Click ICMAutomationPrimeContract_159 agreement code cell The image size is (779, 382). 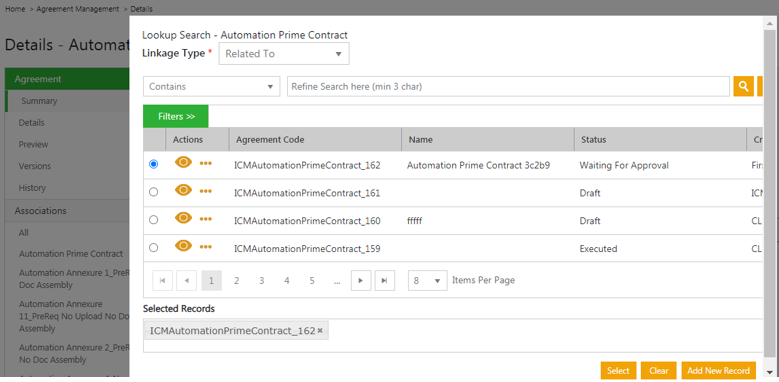tap(307, 249)
